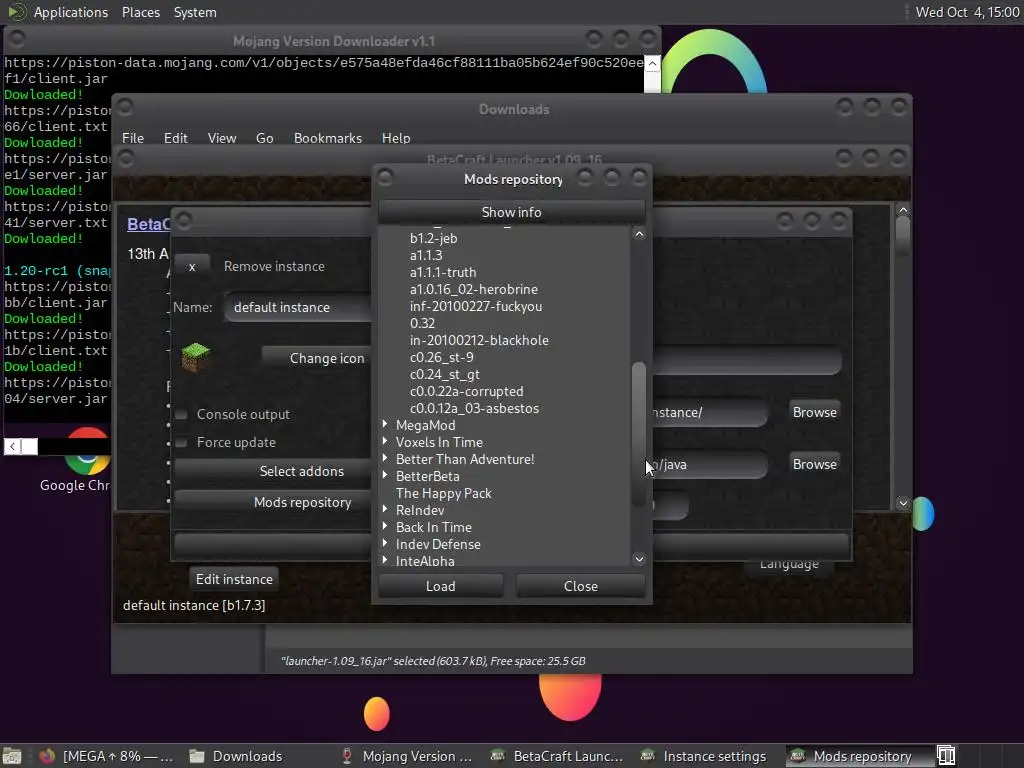Select 'c0.24_st_gt' in mods list
The width and height of the screenshot is (1024, 768).
[444, 374]
